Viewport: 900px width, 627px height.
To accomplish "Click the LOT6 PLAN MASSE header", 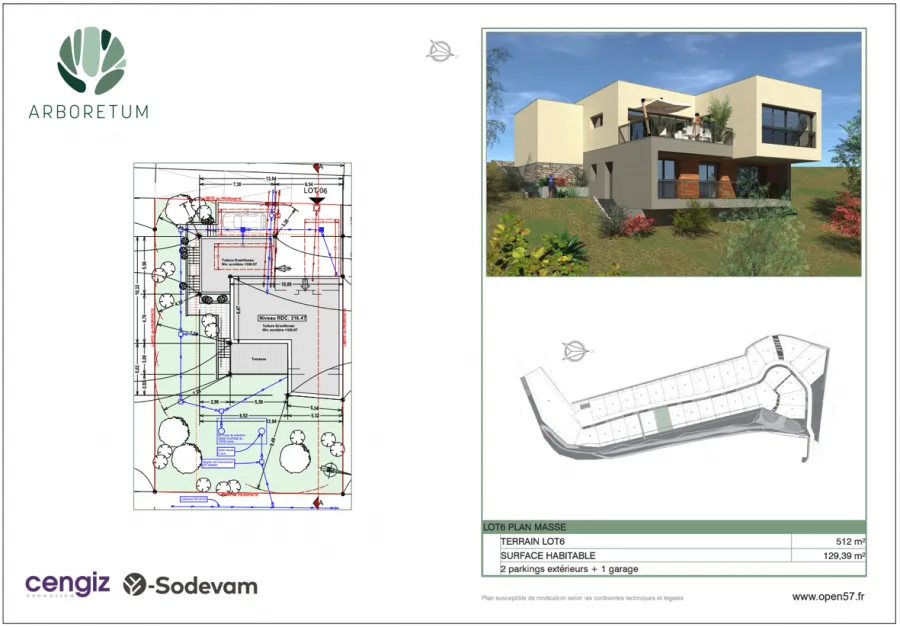I will (673, 527).
